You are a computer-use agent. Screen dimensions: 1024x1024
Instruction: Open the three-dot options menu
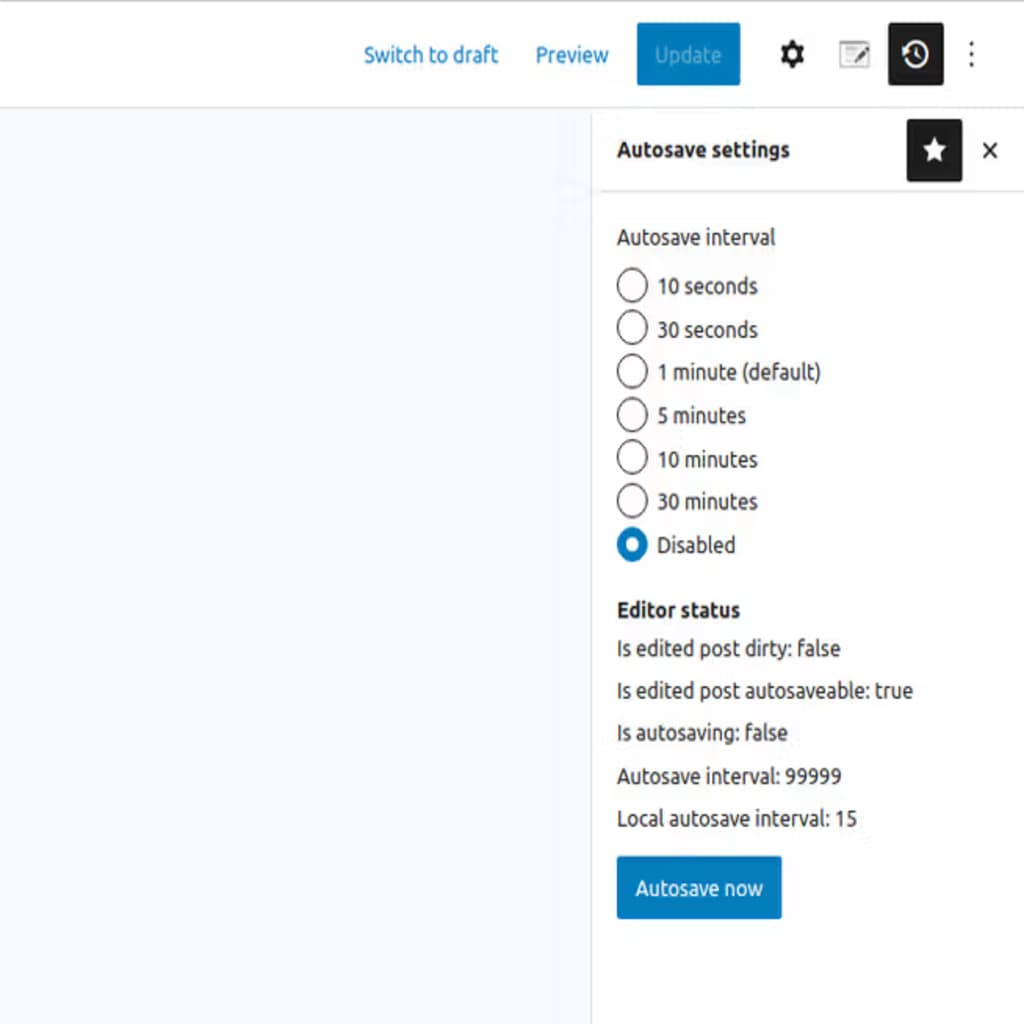click(x=971, y=54)
